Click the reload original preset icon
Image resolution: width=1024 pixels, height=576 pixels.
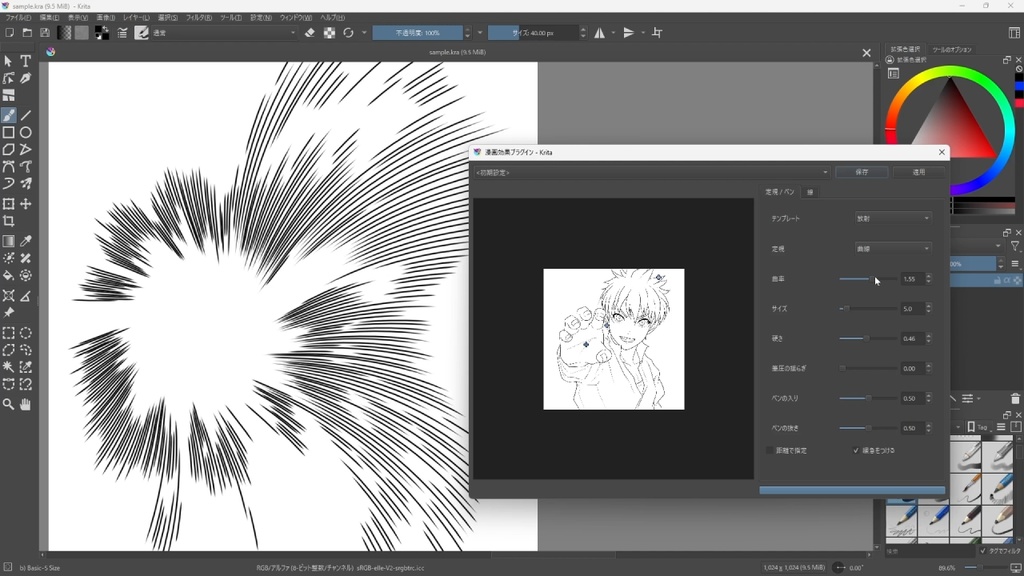[348, 32]
